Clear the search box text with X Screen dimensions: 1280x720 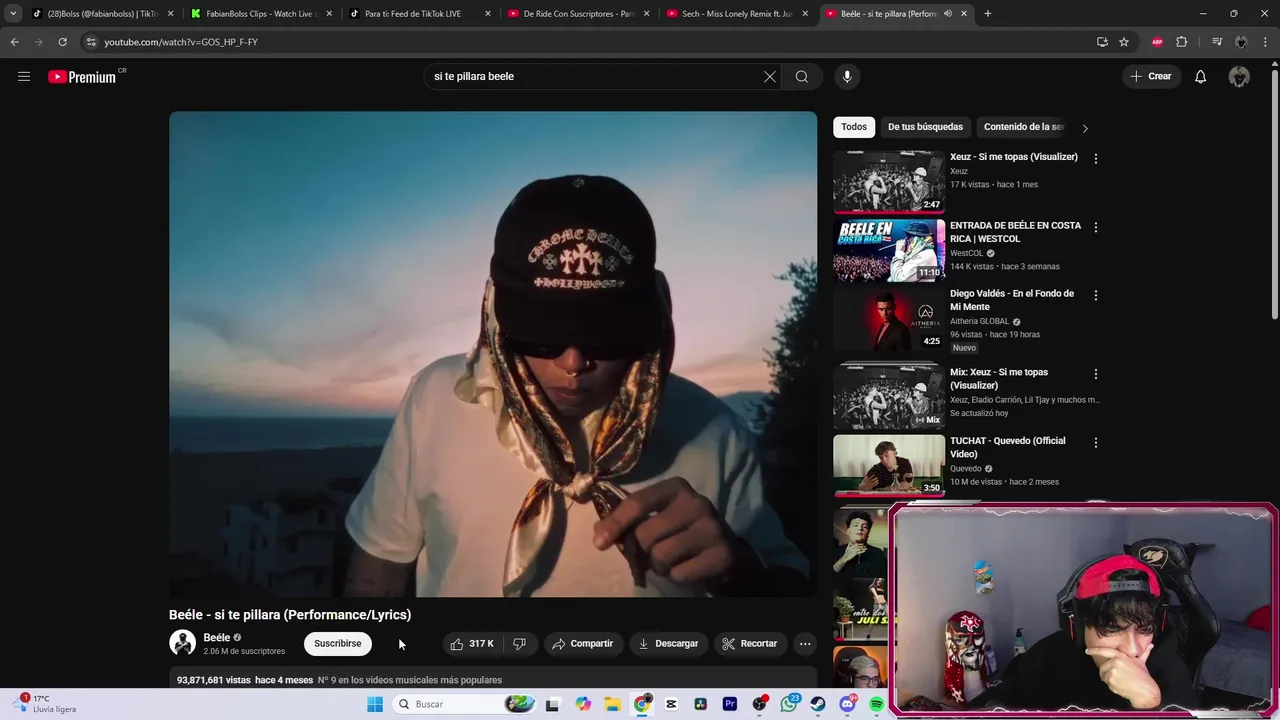(x=770, y=76)
